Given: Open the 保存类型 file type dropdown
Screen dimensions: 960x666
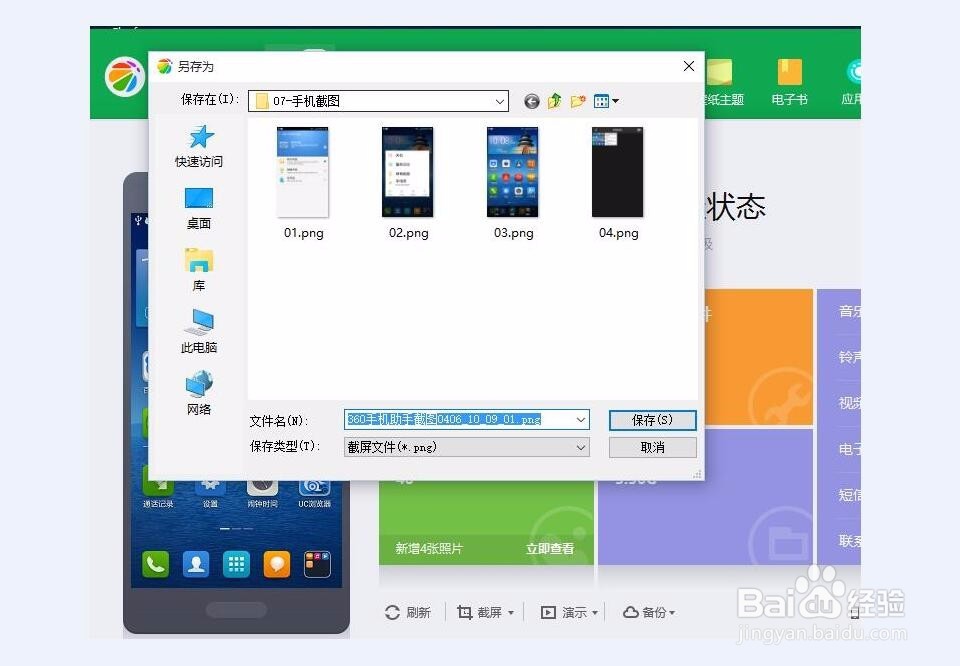Looking at the screenshot, I should (x=580, y=447).
